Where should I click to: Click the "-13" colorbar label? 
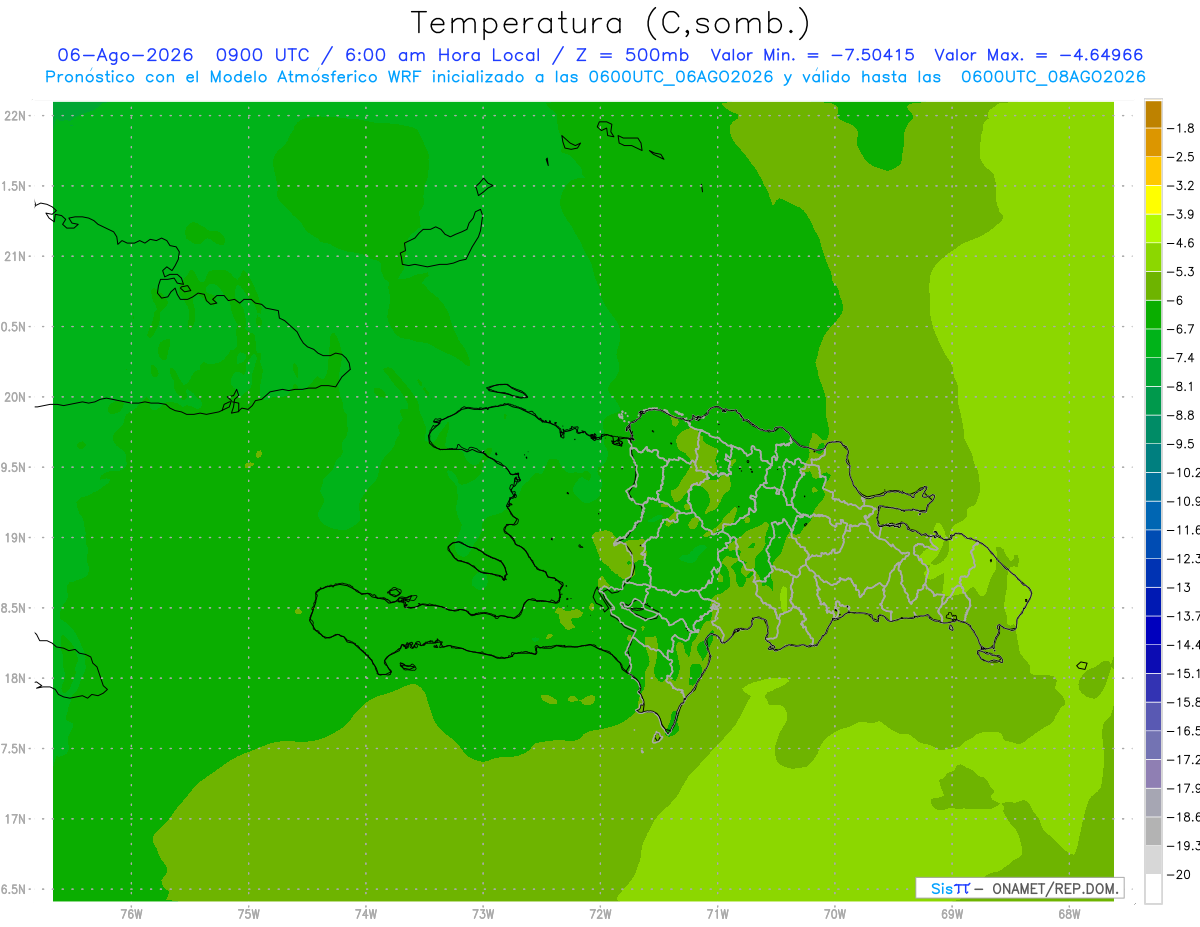pyautogui.click(x=1179, y=587)
